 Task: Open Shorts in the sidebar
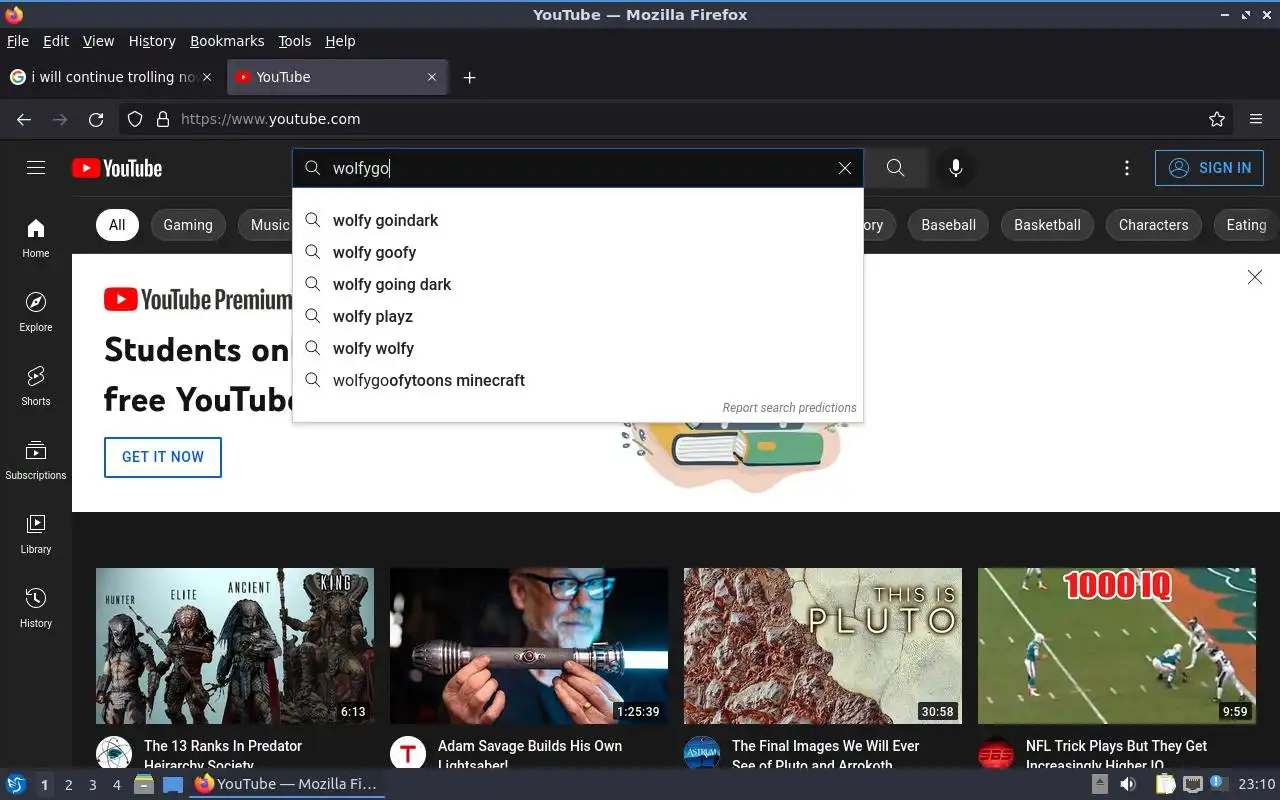pyautogui.click(x=36, y=386)
